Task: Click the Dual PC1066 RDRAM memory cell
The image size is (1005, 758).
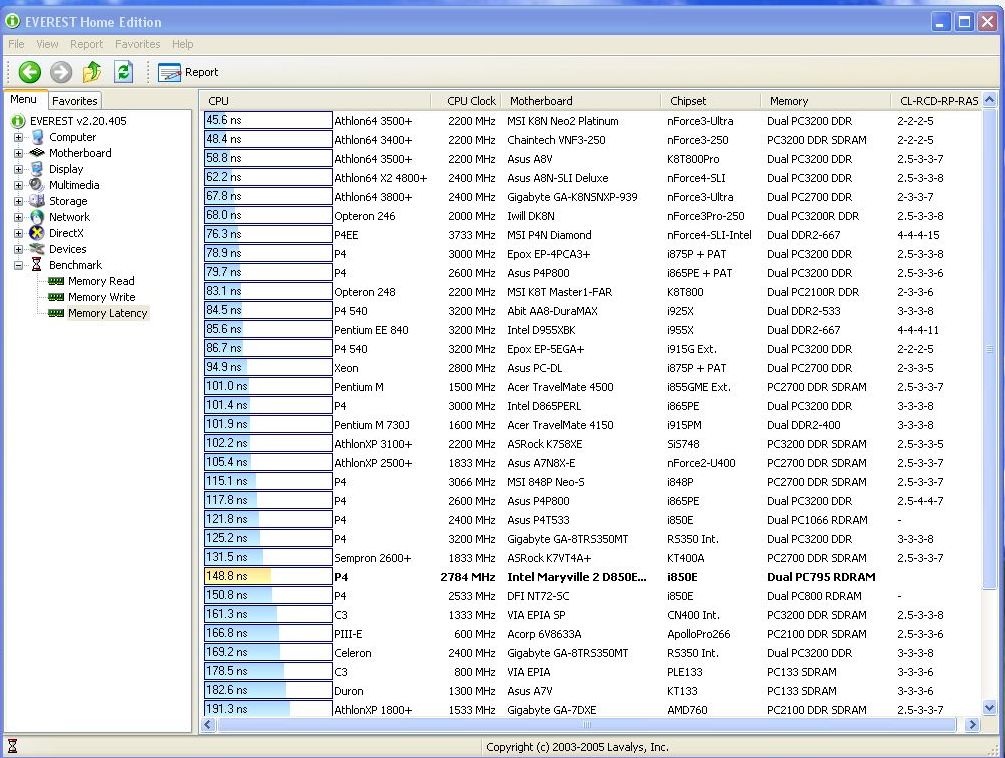Action: (817, 520)
